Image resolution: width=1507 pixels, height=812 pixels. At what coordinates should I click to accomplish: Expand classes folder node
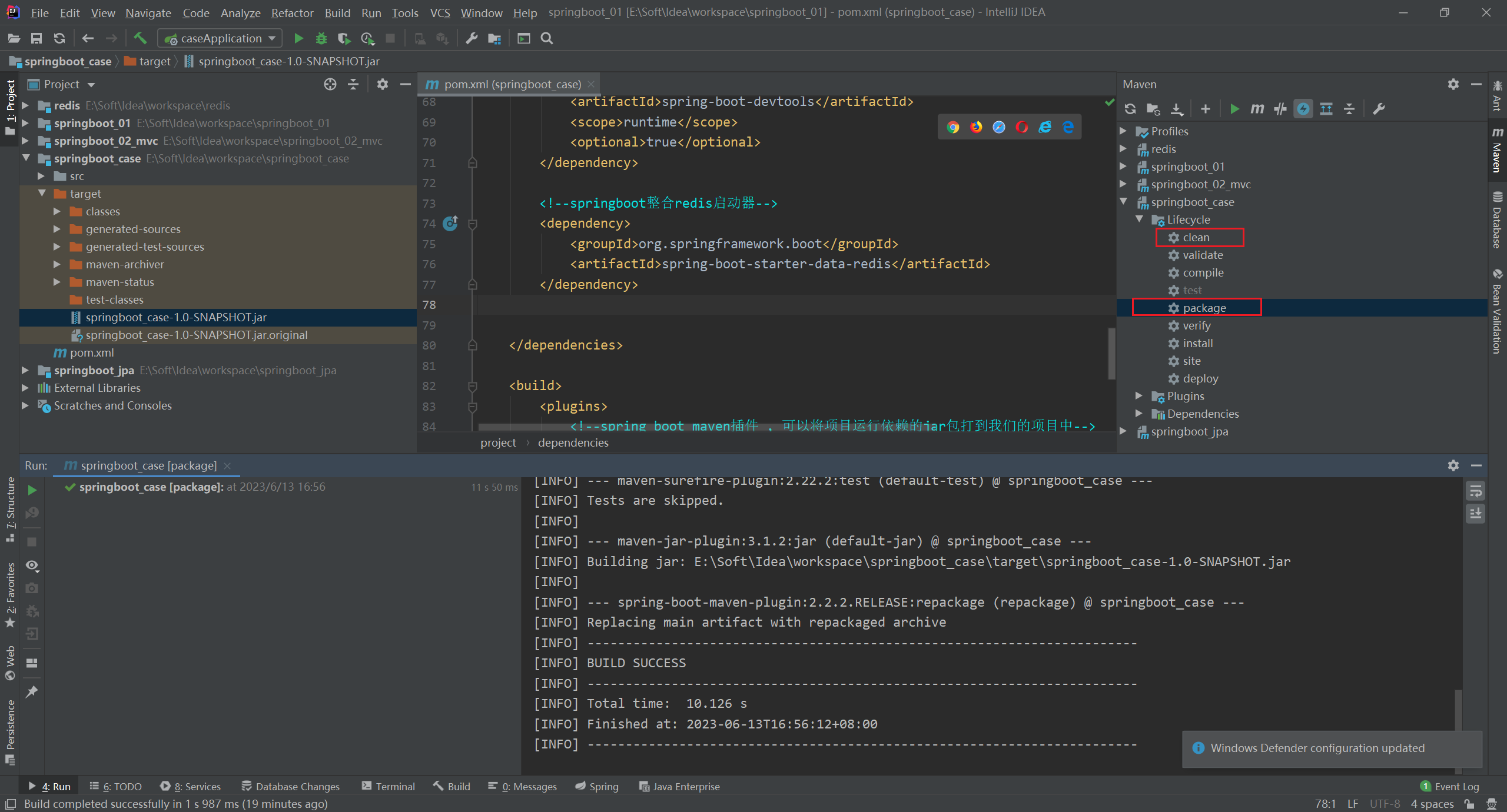57,211
